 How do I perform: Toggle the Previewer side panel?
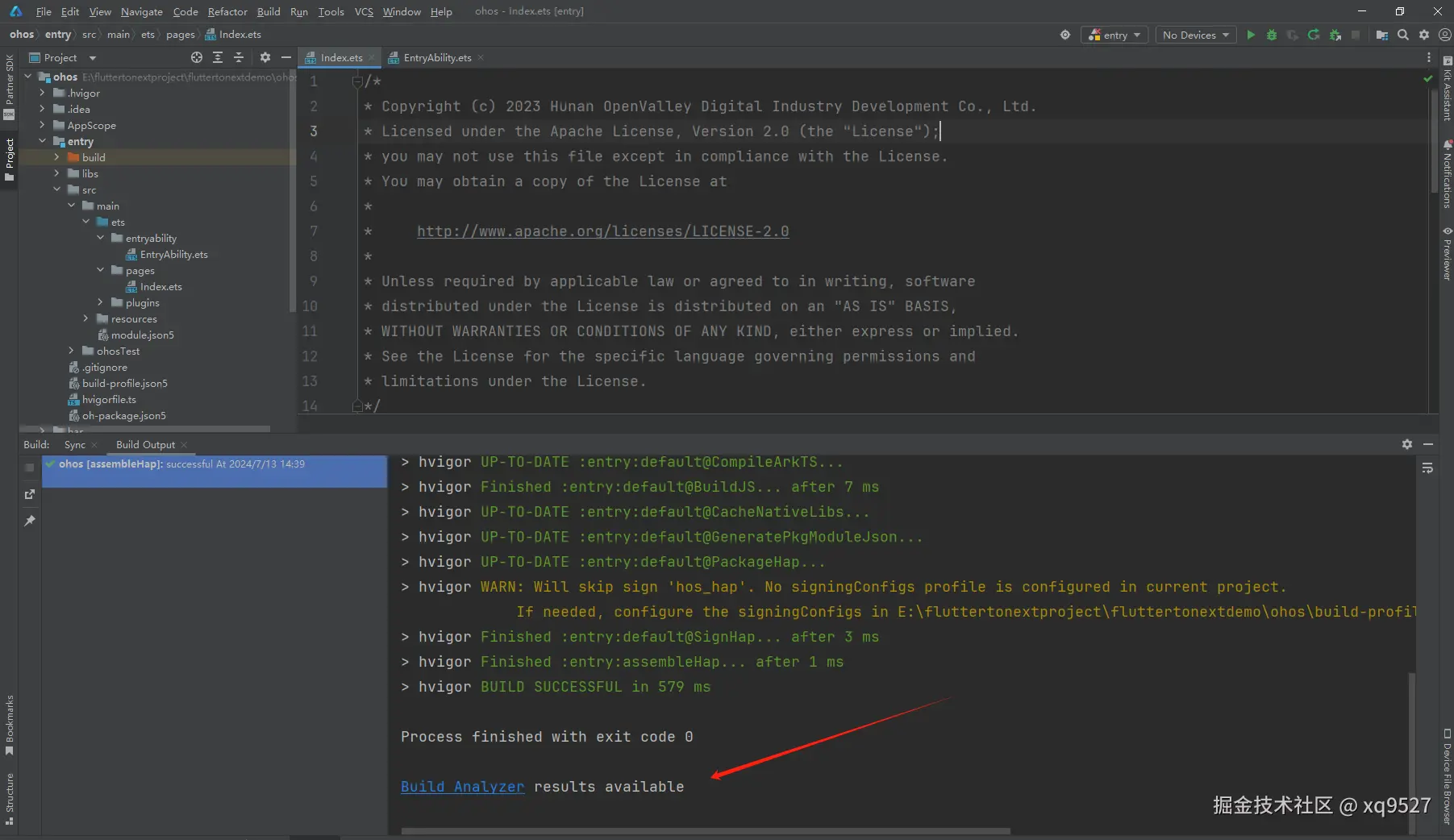coord(1447,254)
